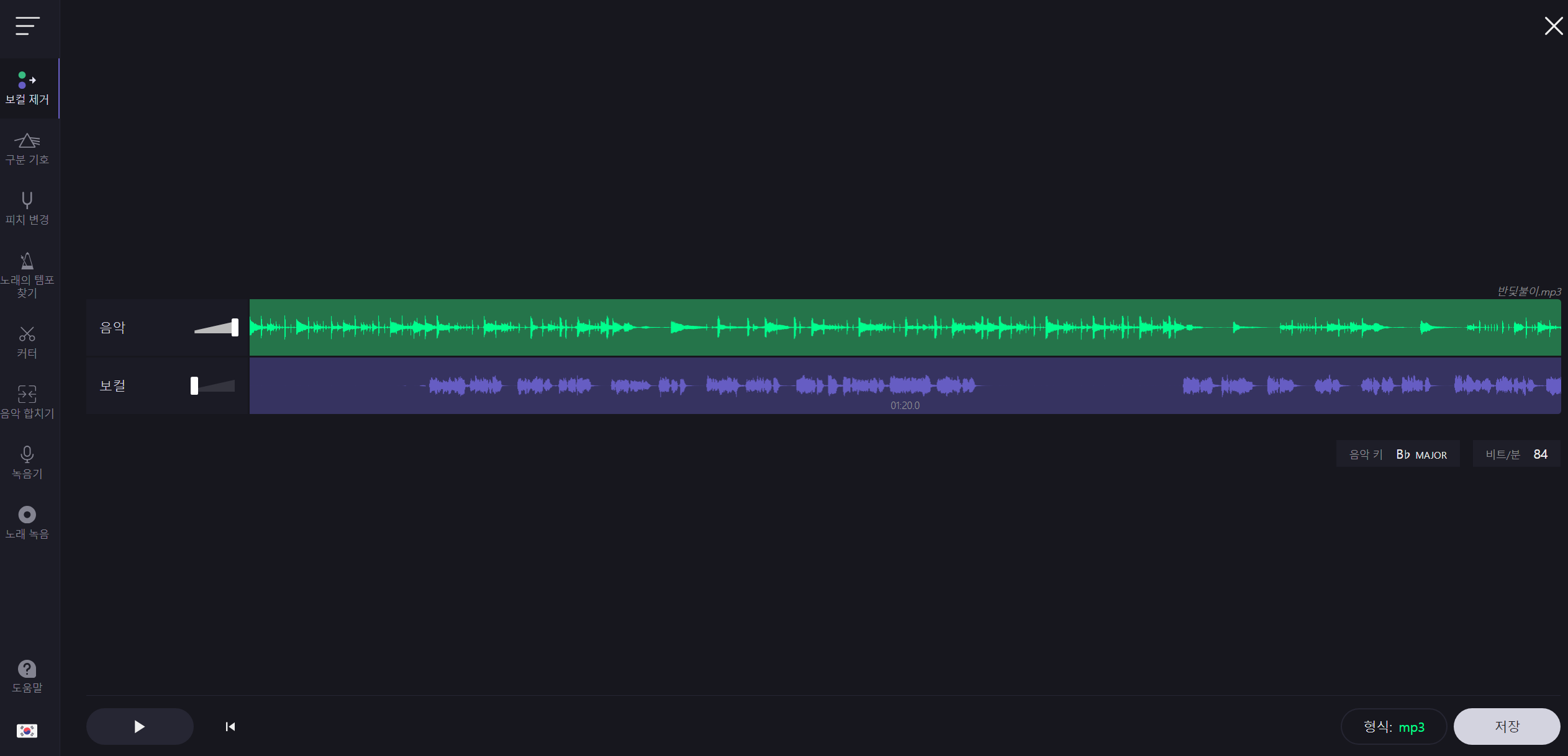Open the 구분 기호 splitter tool
The image size is (1568, 756).
point(27,148)
